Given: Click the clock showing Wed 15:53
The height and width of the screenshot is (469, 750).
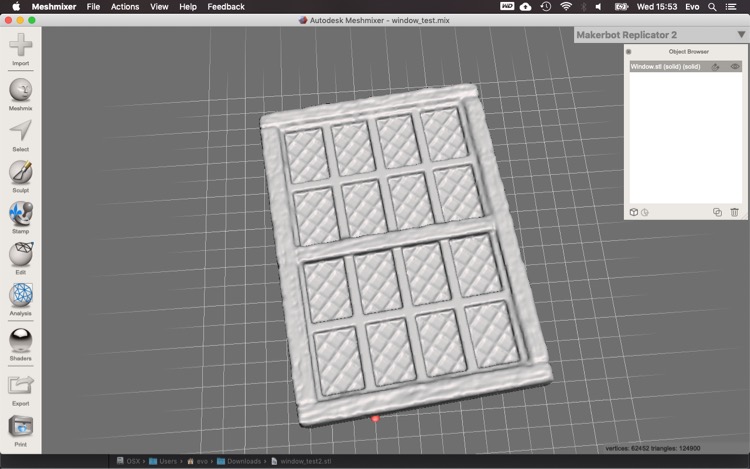Looking at the screenshot, I should pos(657,7).
